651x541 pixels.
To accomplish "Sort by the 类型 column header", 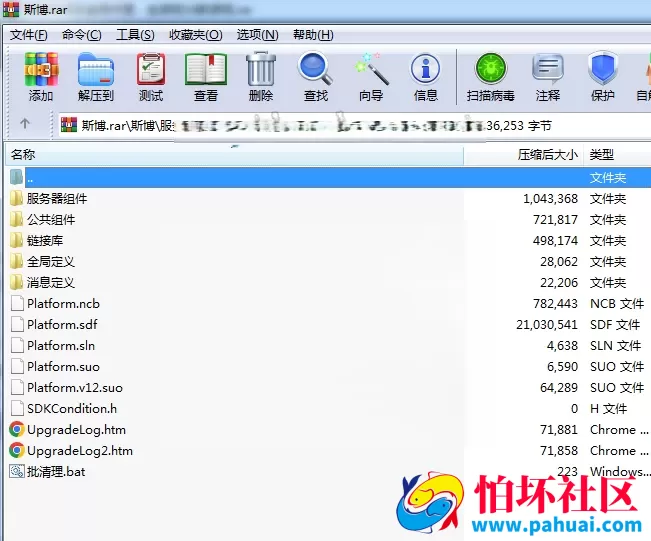I will (617, 155).
